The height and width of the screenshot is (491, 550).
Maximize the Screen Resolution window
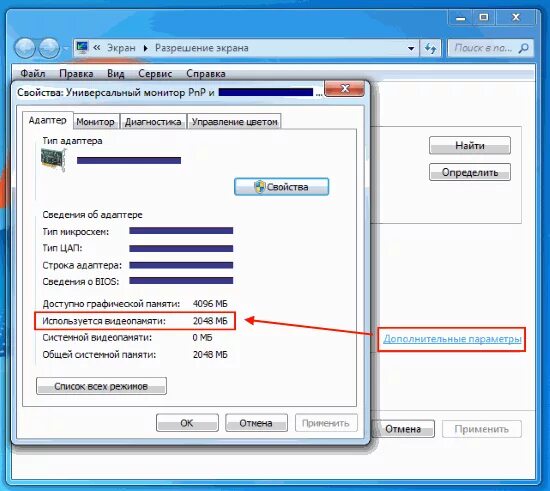[484, 18]
